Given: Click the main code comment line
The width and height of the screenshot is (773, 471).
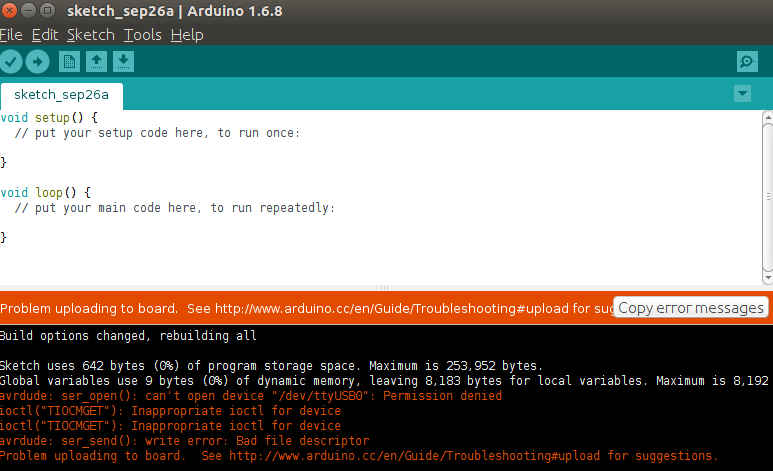Looking at the screenshot, I should (175, 208).
